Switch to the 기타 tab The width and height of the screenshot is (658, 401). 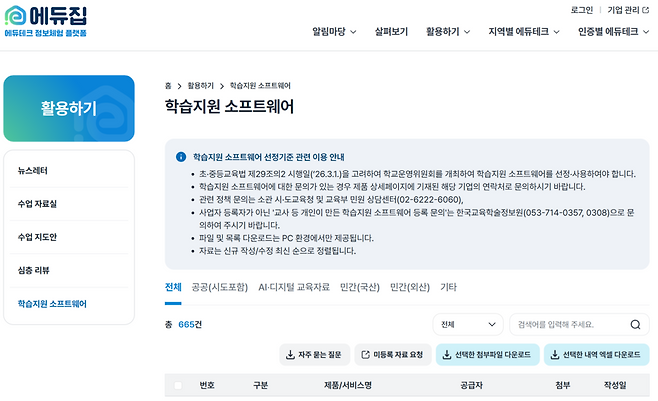[448, 287]
